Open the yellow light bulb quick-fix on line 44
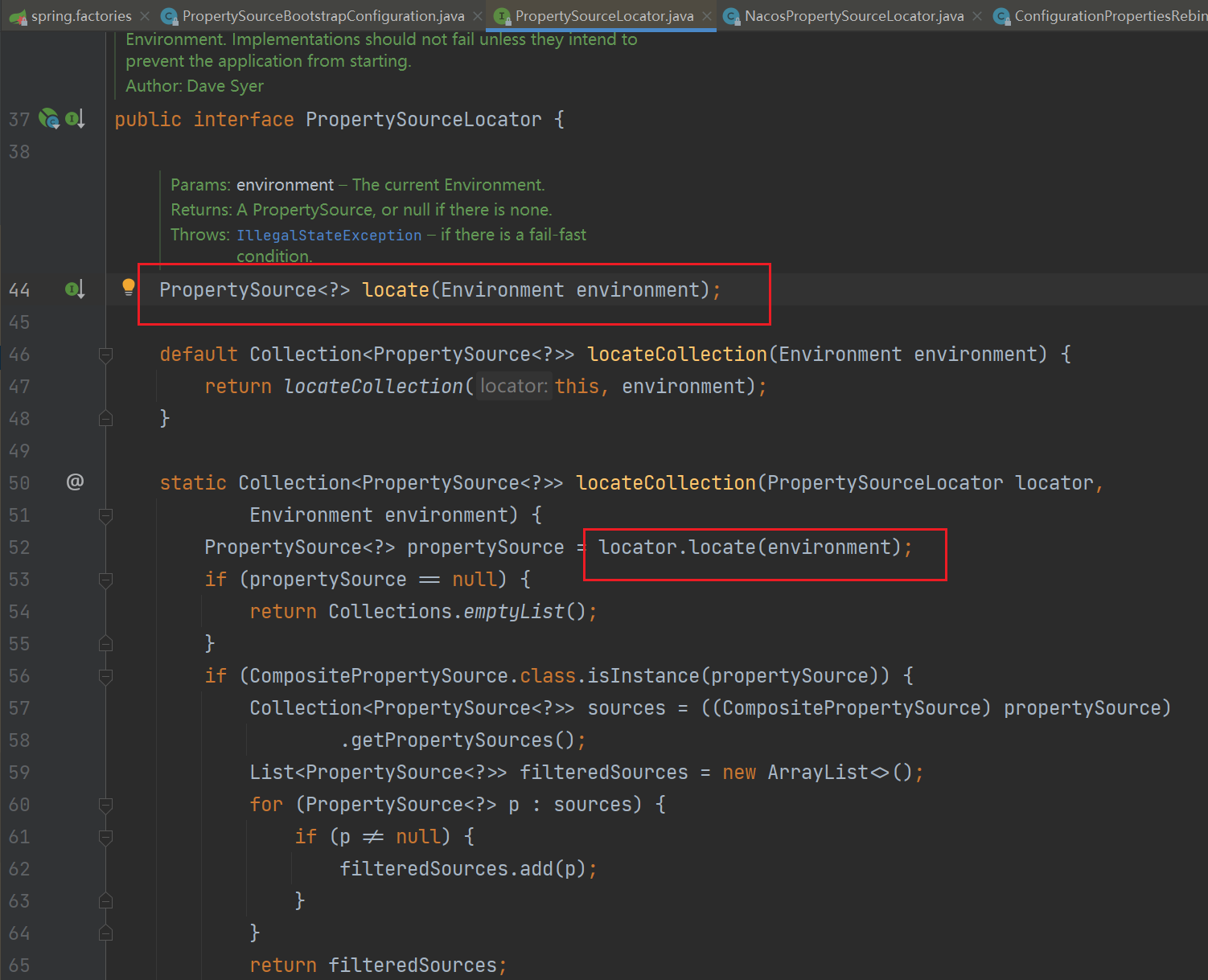Screen dimensions: 1208x980 click(128, 287)
